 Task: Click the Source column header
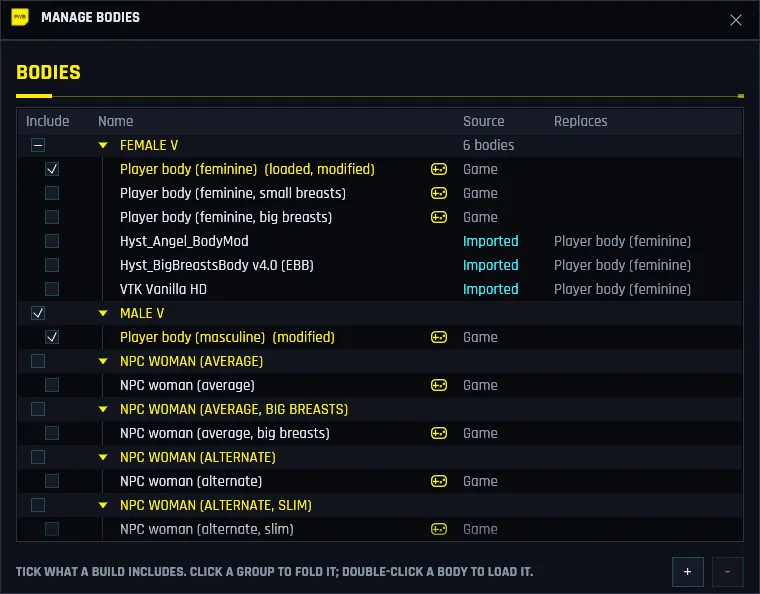click(483, 121)
